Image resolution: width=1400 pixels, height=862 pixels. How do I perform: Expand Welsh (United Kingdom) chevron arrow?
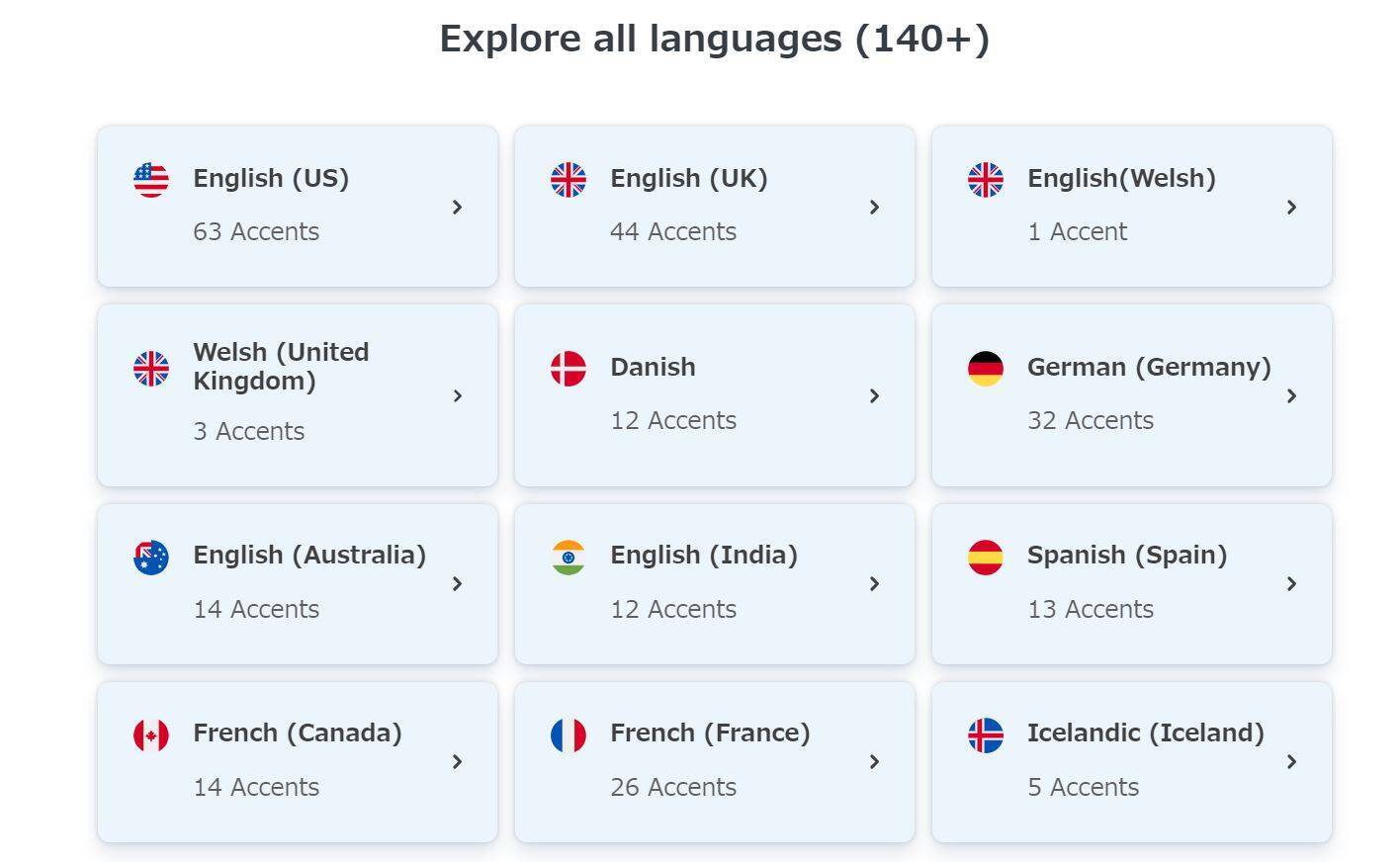point(457,395)
